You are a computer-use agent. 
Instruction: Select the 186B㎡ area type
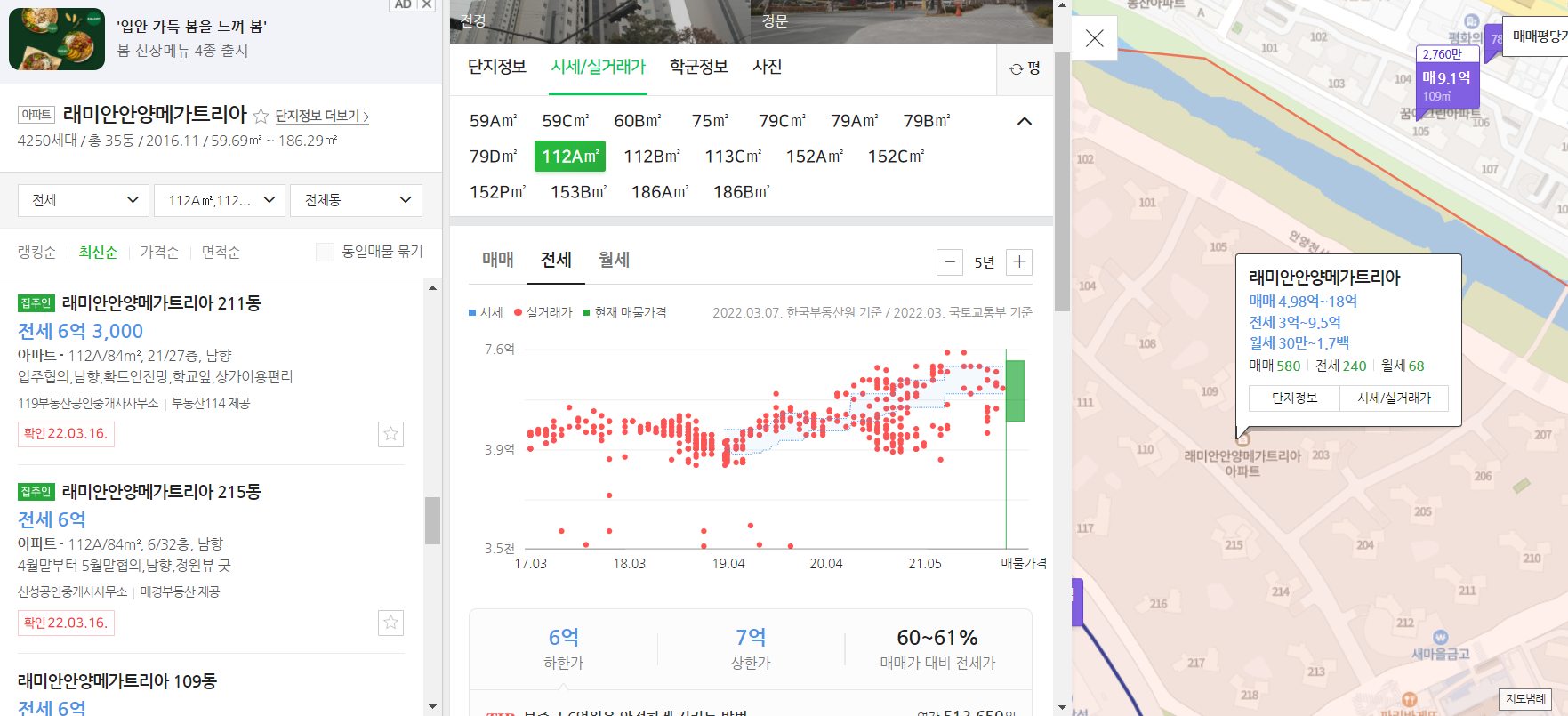coord(742,192)
